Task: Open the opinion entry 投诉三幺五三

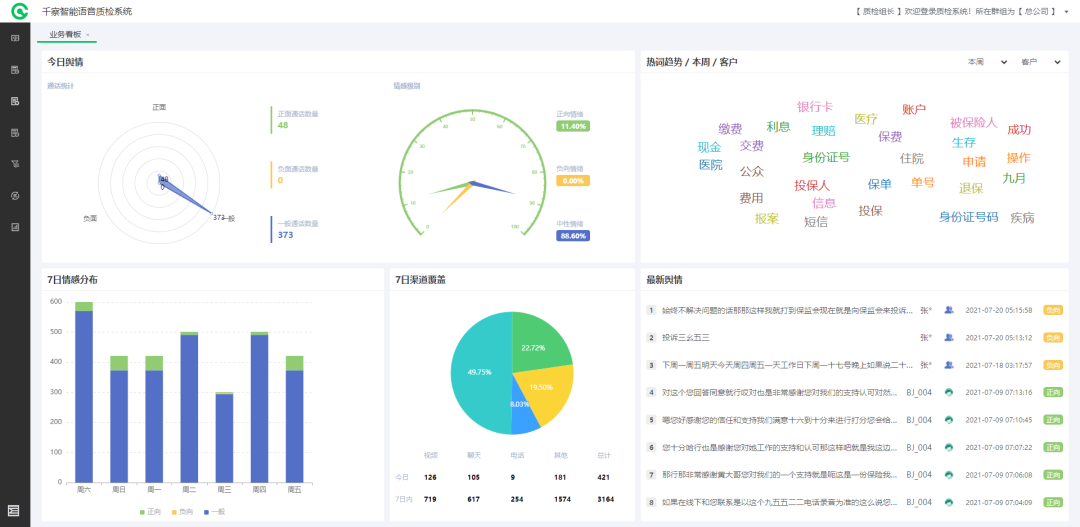Action: 685,338
